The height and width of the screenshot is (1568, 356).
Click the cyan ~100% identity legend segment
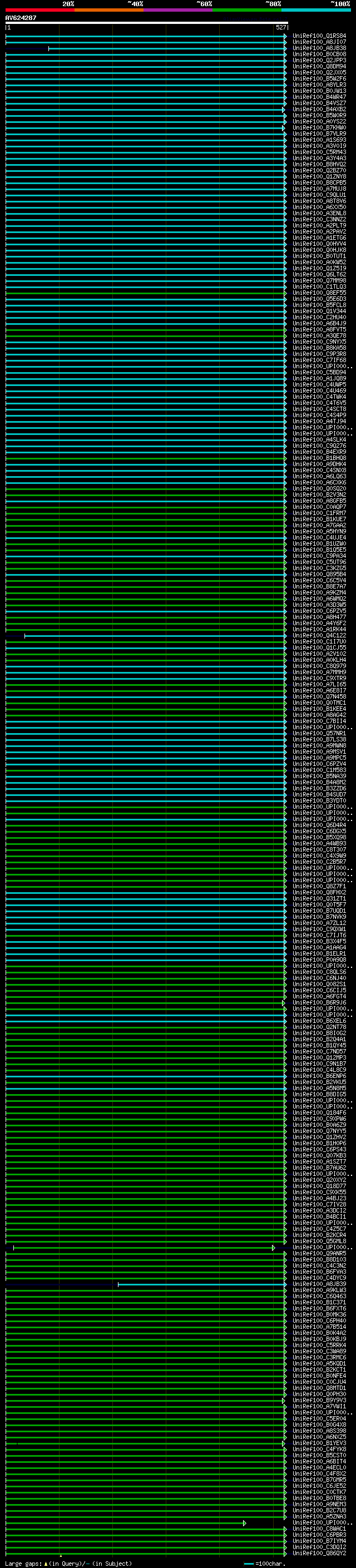pyautogui.click(x=315, y=10)
